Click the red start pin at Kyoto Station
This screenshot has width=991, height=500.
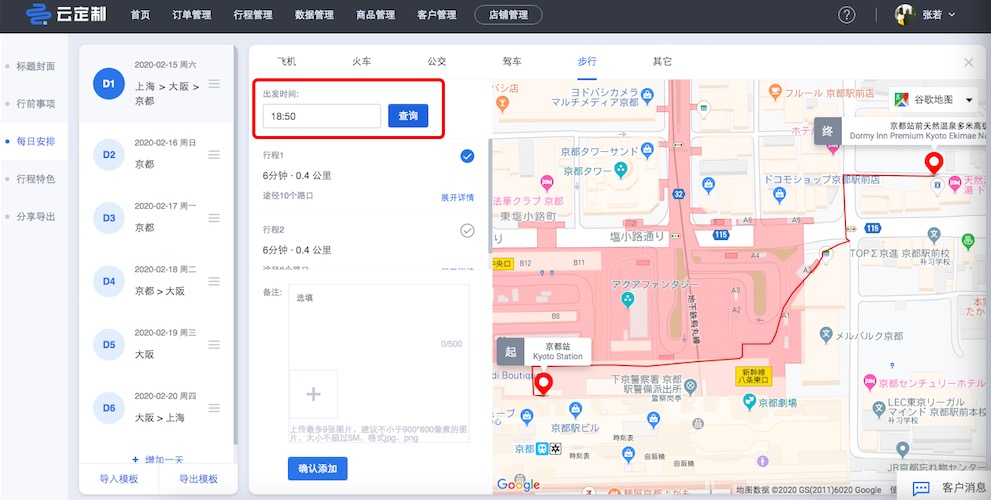tap(543, 383)
